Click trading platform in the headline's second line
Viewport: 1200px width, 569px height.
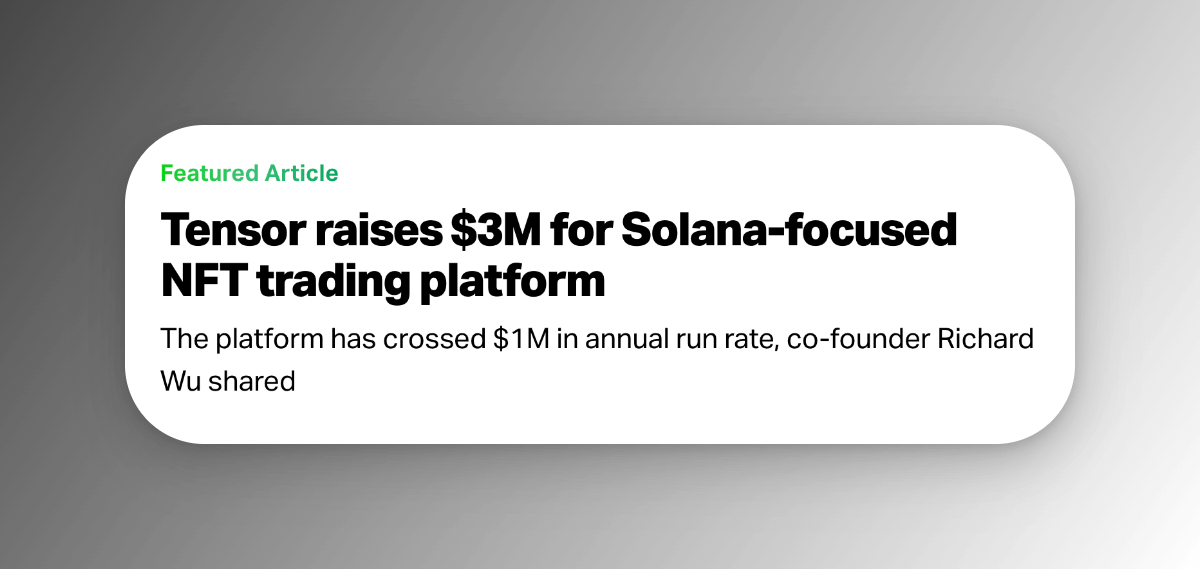[x=431, y=282]
